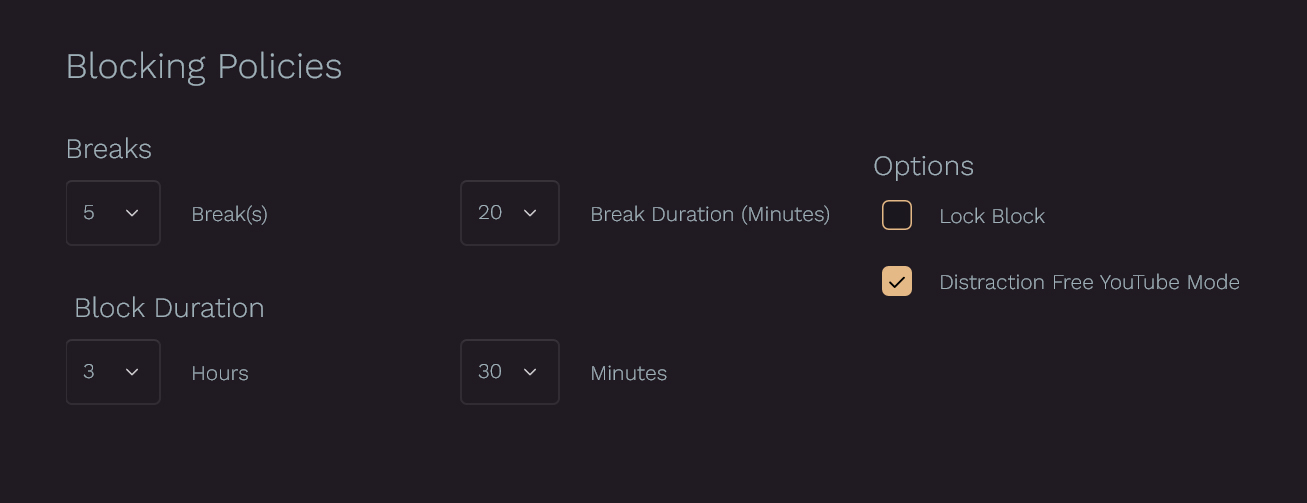Click the Lock Block label text
Screen dimensions: 1307x503
click(992, 216)
